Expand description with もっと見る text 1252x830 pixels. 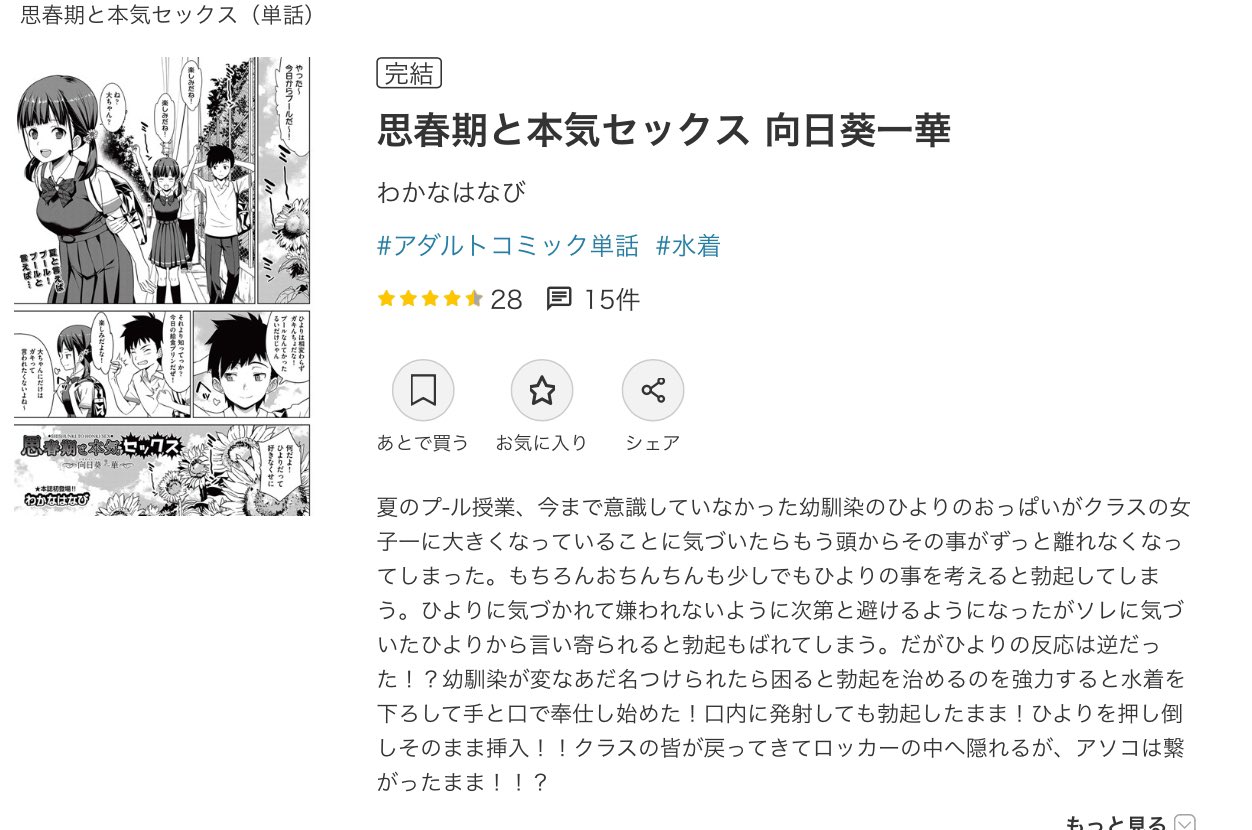pos(1115,822)
